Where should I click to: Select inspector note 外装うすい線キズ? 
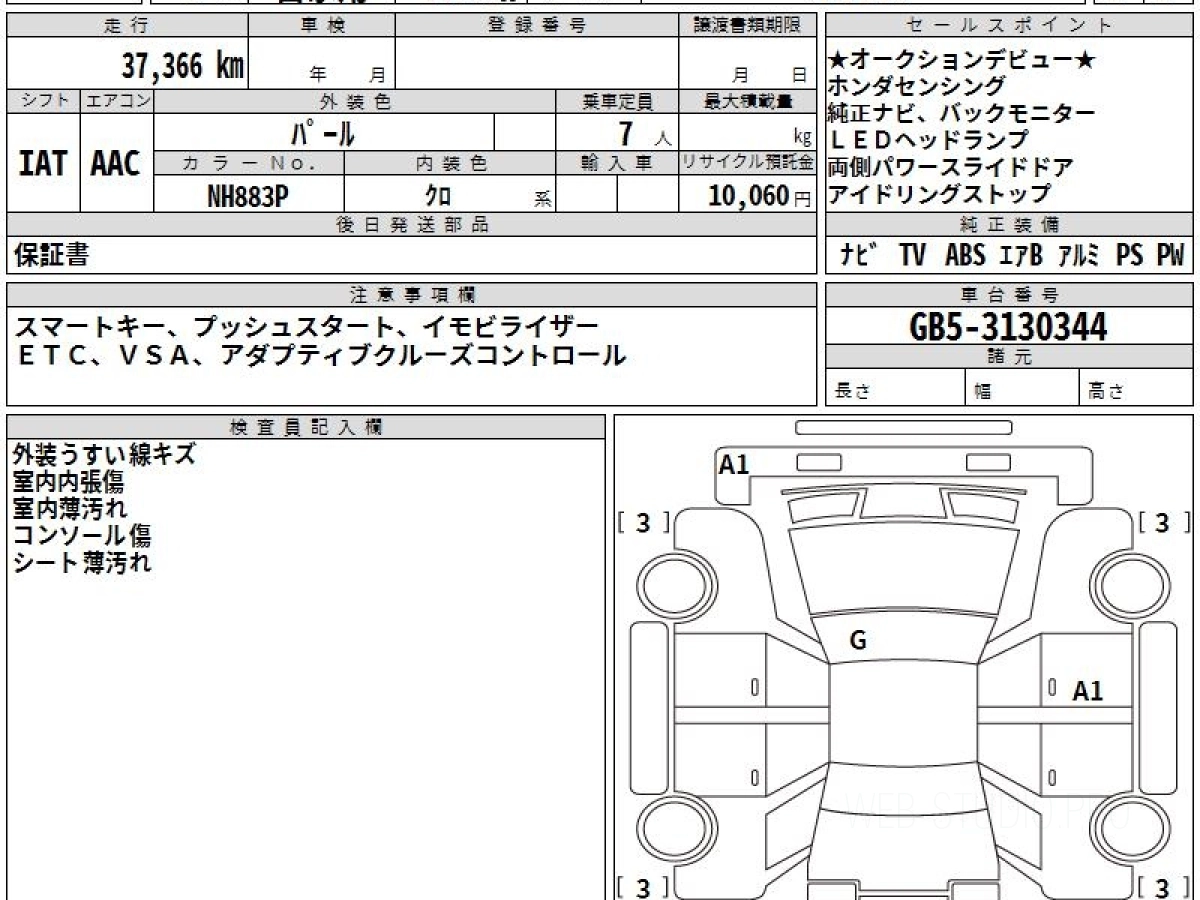(x=104, y=455)
